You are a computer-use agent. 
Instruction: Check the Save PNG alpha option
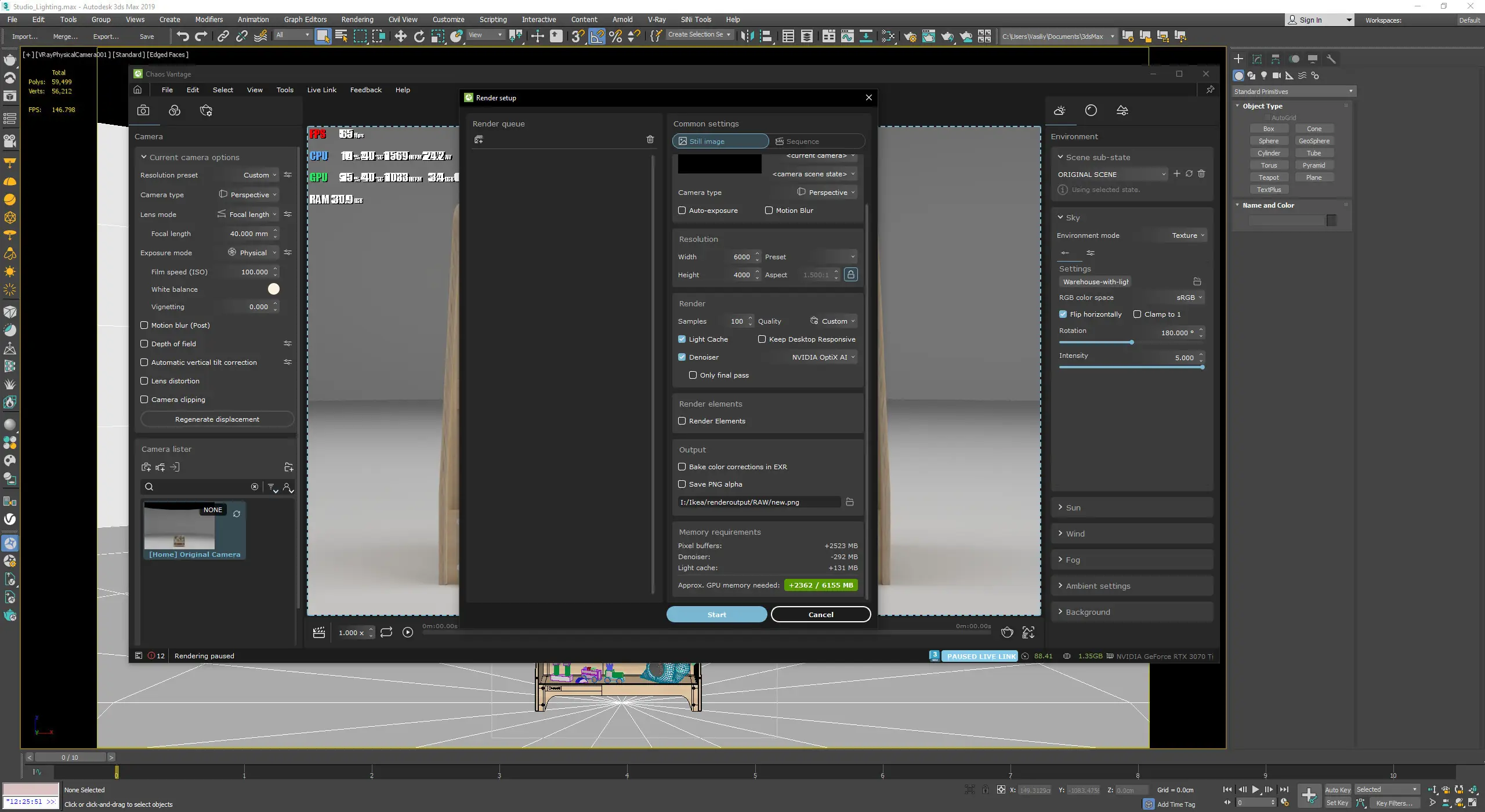[682, 484]
